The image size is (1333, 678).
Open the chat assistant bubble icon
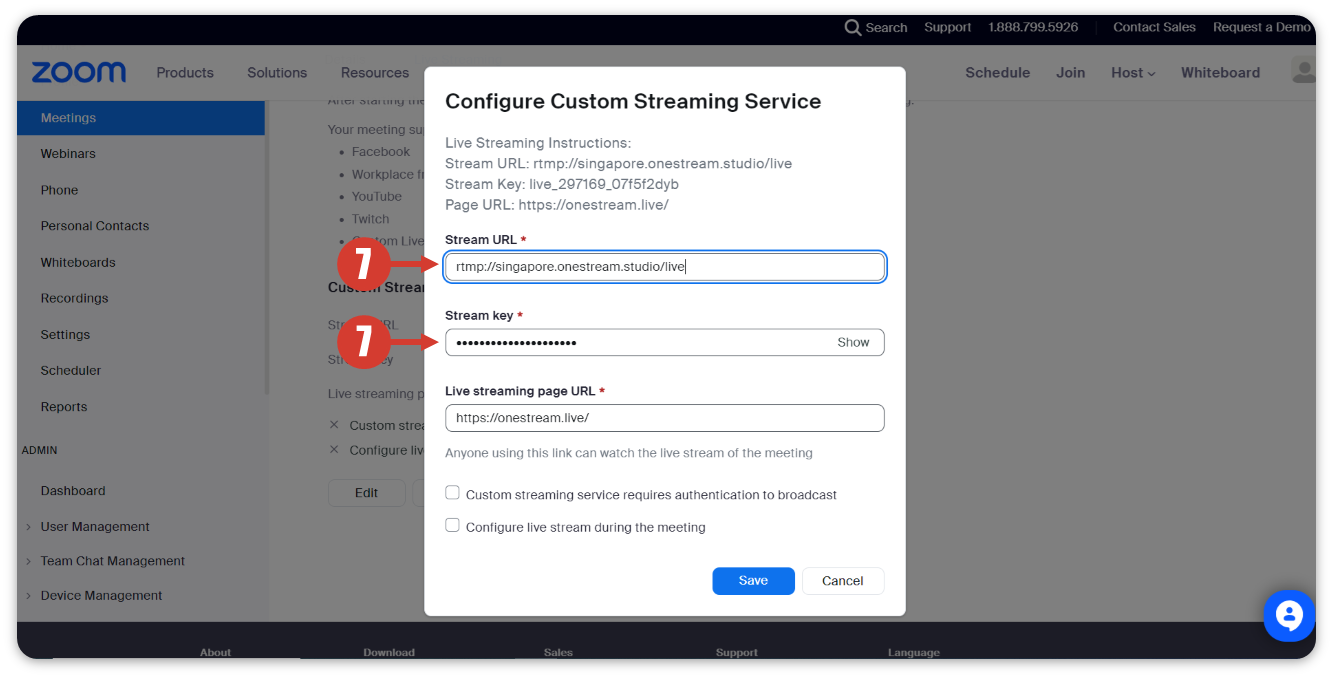point(1289,615)
